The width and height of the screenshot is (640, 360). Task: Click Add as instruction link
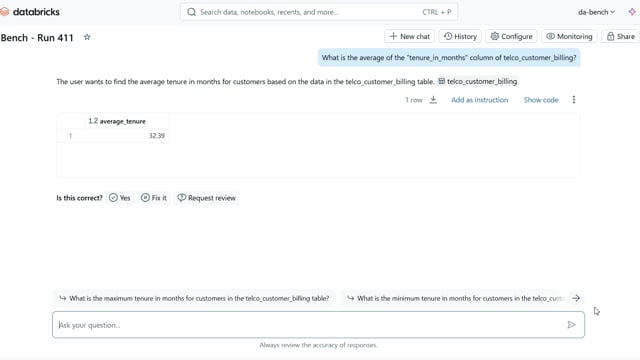(x=480, y=100)
